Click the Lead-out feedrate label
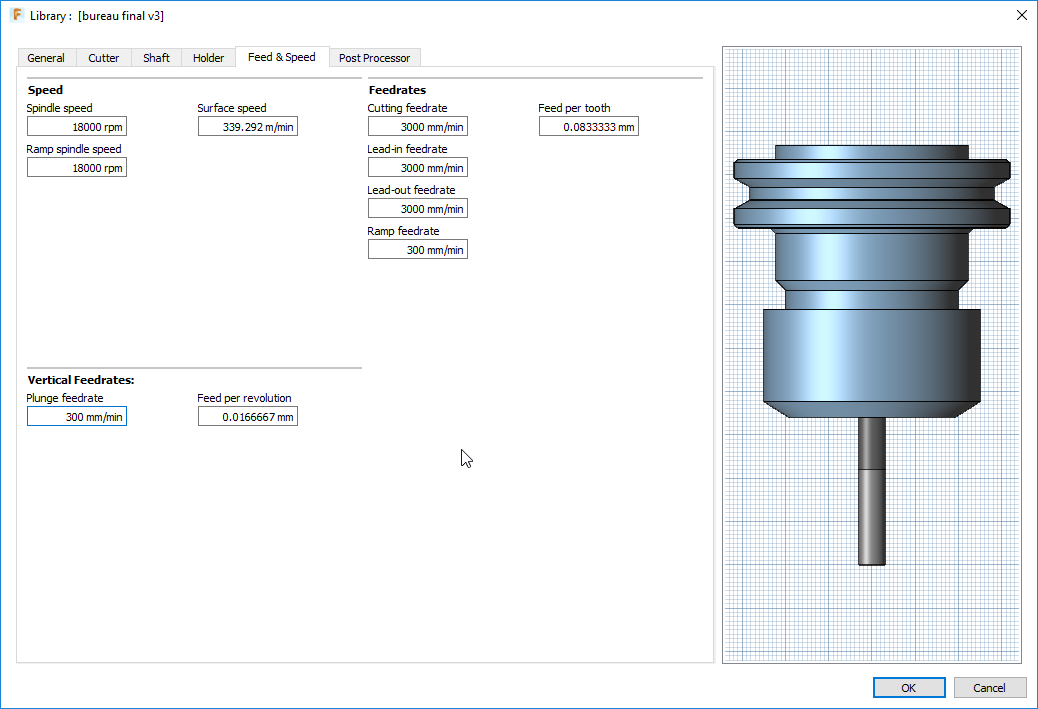This screenshot has height=709, width=1038. click(x=411, y=190)
